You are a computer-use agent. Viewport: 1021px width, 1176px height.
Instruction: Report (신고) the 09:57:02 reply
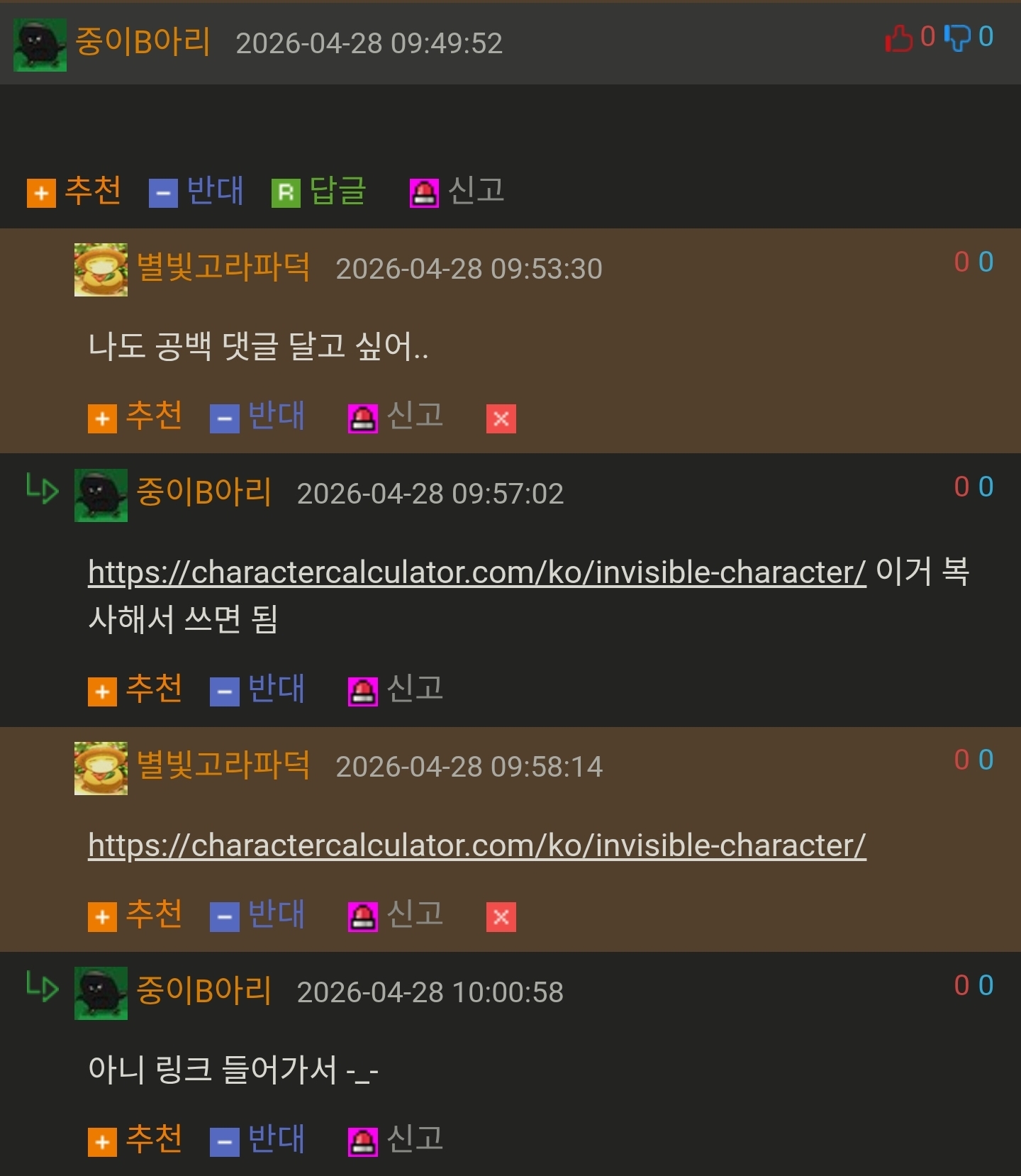tap(396, 689)
